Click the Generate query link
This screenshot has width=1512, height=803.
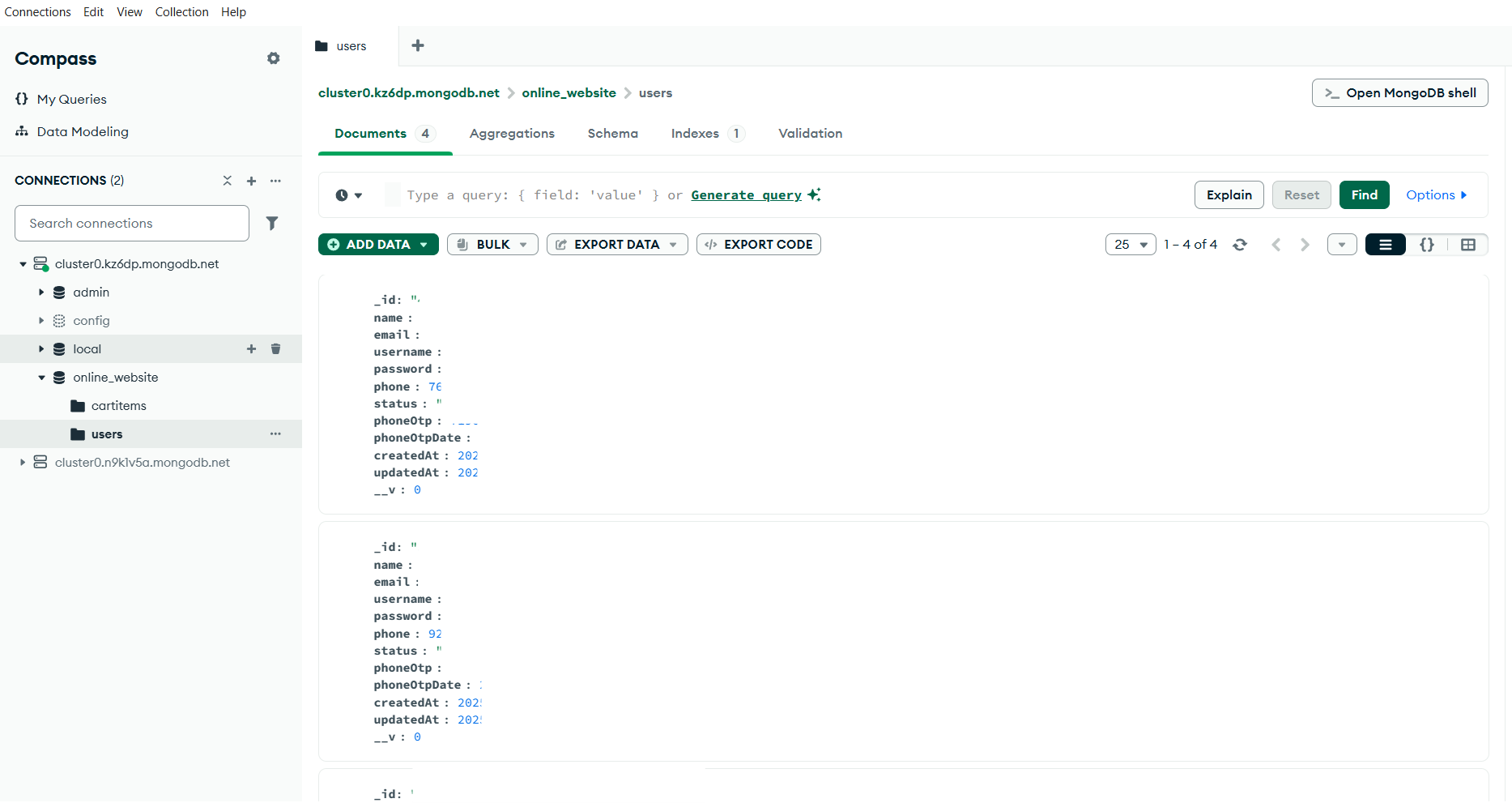746,194
